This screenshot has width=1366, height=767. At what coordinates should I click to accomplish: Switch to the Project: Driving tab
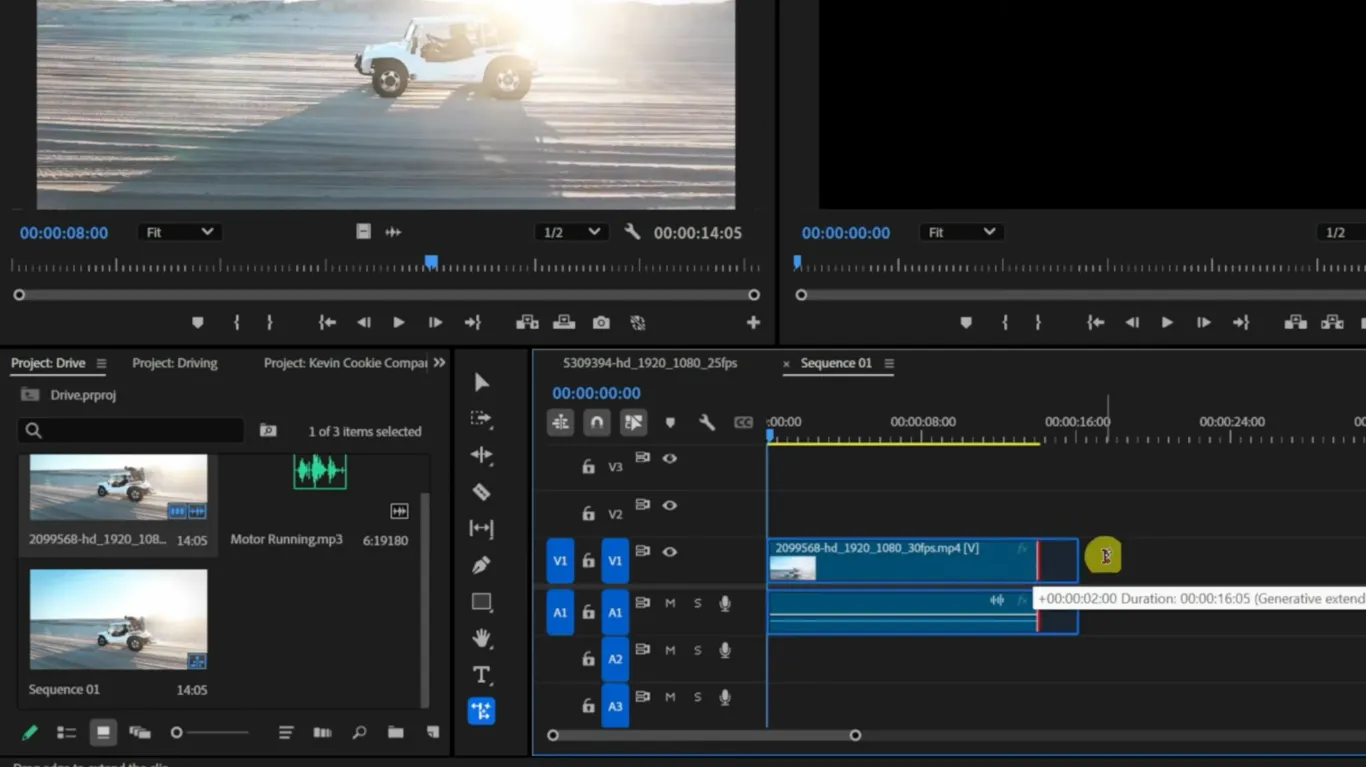point(175,363)
